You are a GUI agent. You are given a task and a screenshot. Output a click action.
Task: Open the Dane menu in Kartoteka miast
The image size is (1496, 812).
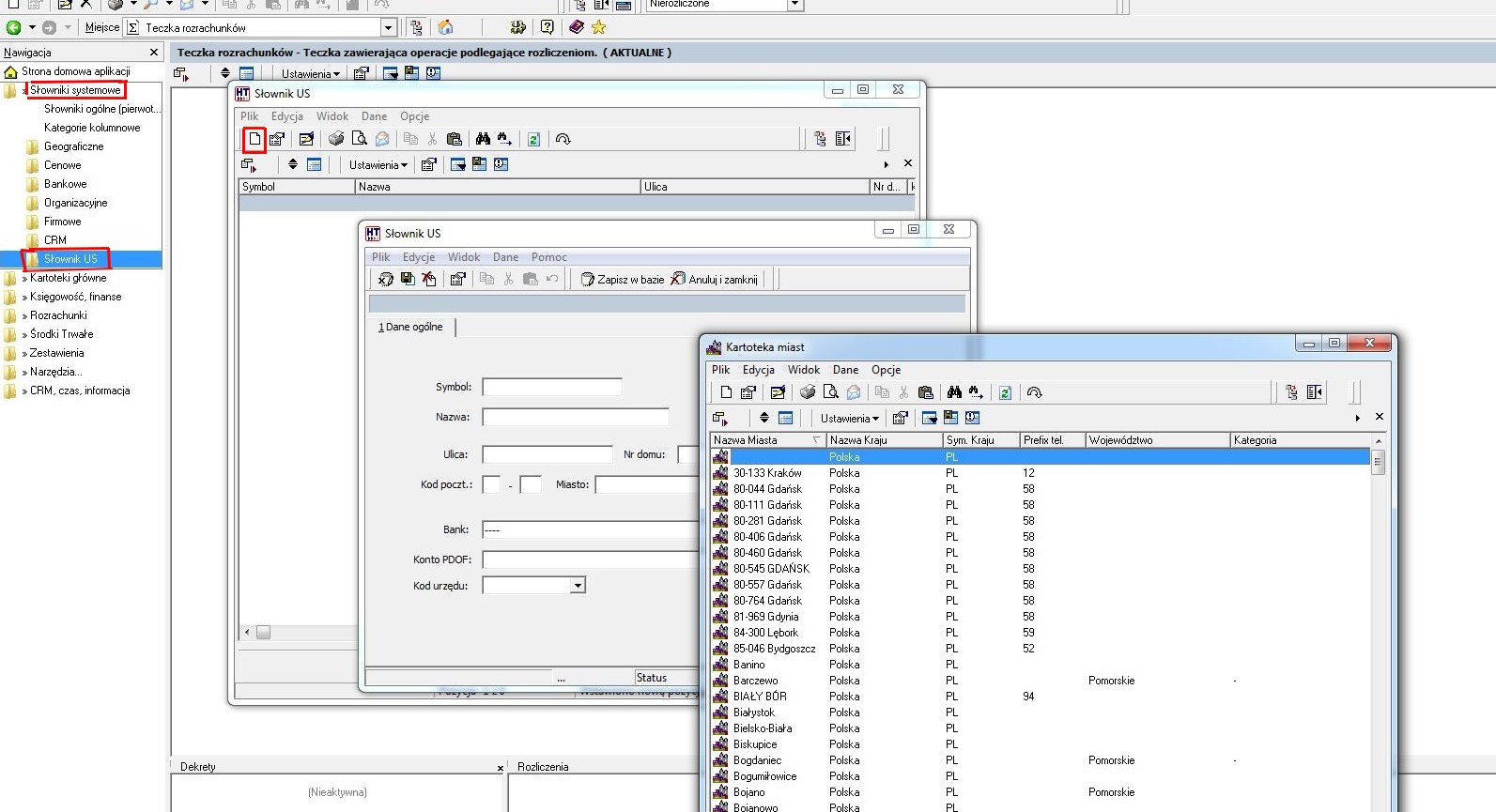pos(845,370)
